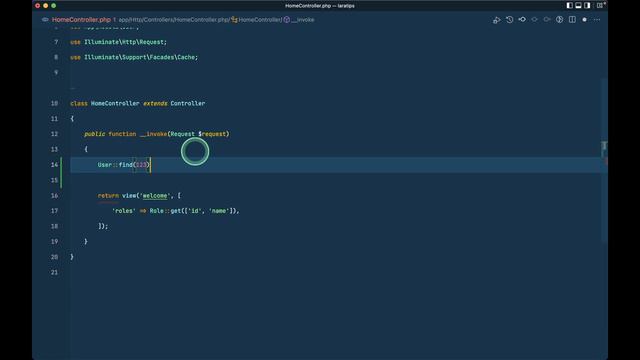Click the HomeController class name on line 10

click(x=115, y=103)
